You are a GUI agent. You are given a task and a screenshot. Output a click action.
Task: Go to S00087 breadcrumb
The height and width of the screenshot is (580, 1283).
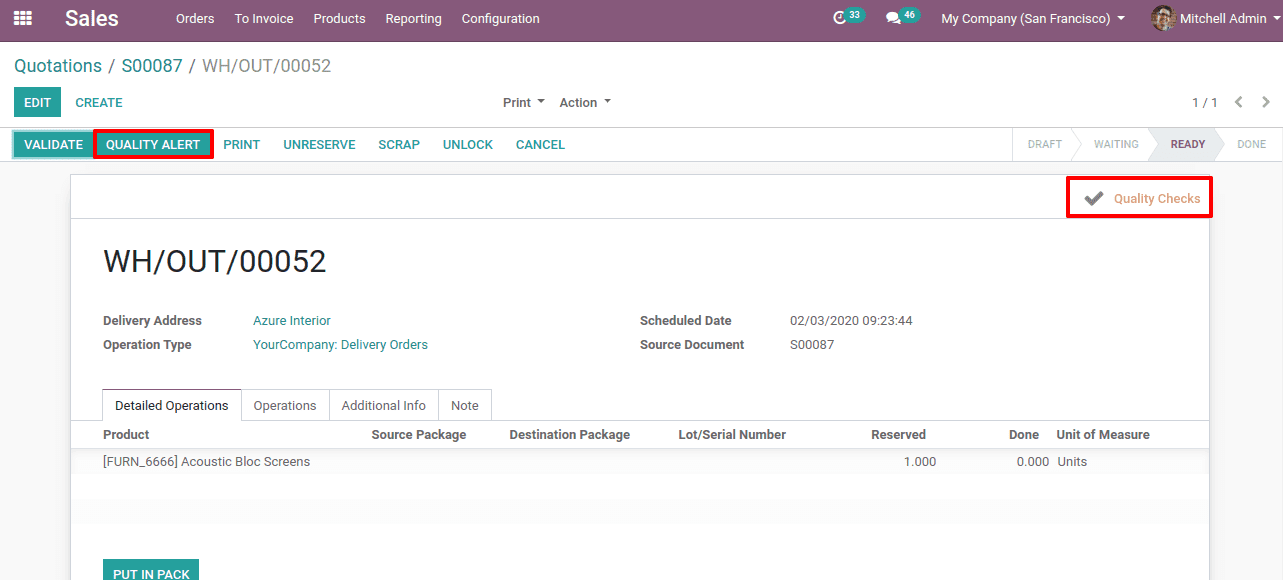coord(152,66)
